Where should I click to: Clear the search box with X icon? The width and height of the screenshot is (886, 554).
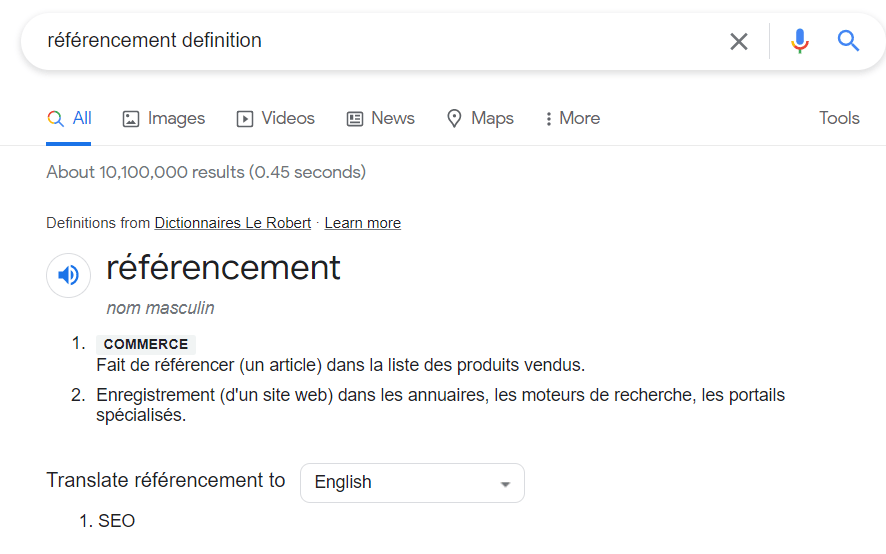[x=739, y=41]
